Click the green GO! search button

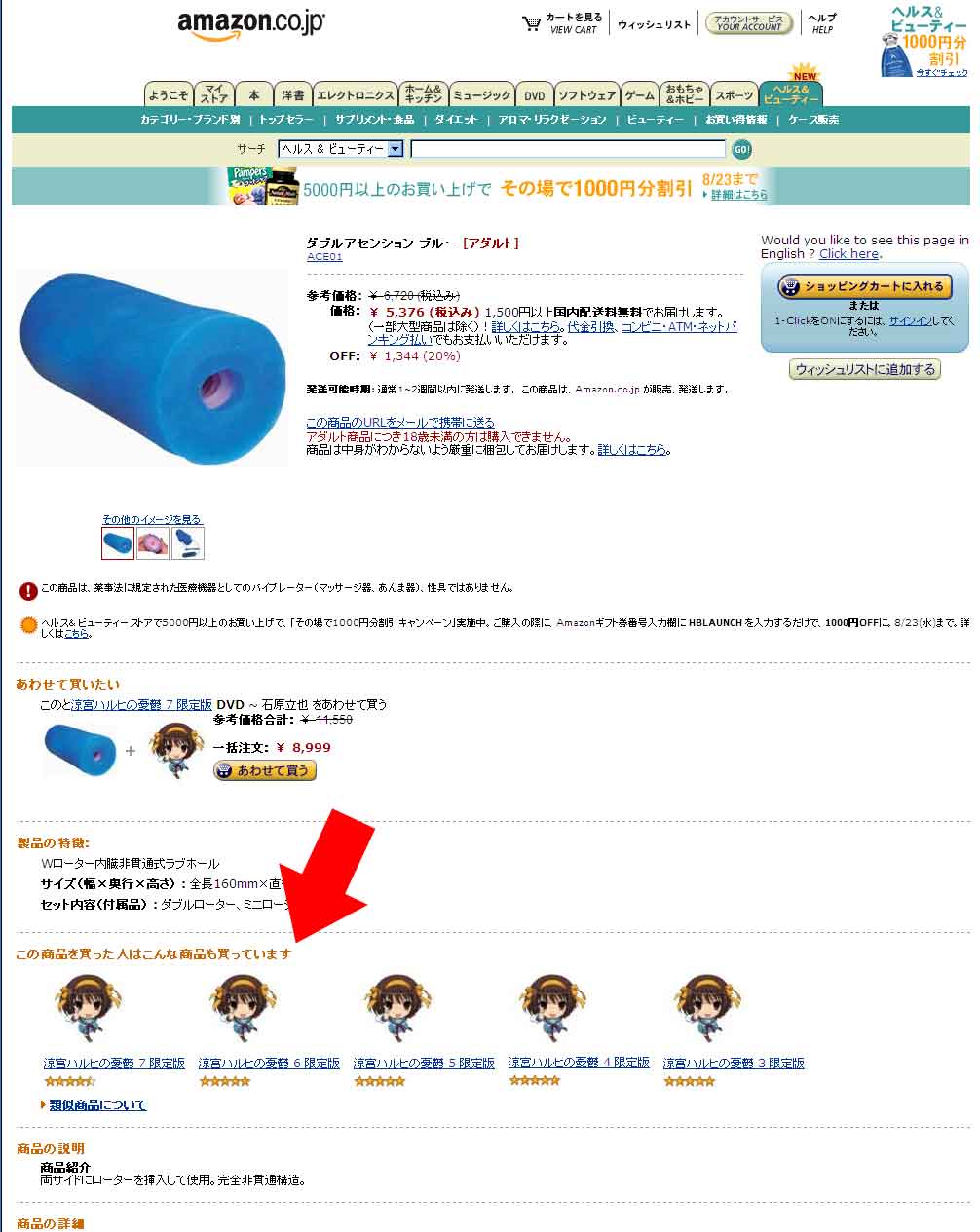point(741,149)
